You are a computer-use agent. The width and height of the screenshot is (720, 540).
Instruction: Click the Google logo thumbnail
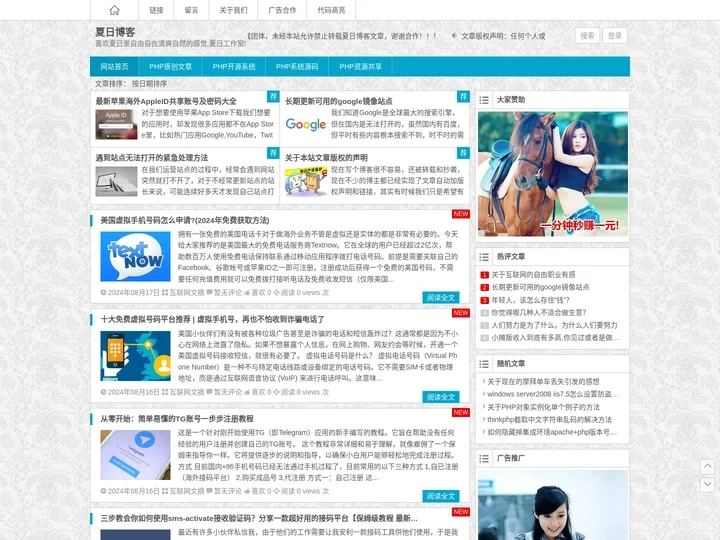coord(305,124)
